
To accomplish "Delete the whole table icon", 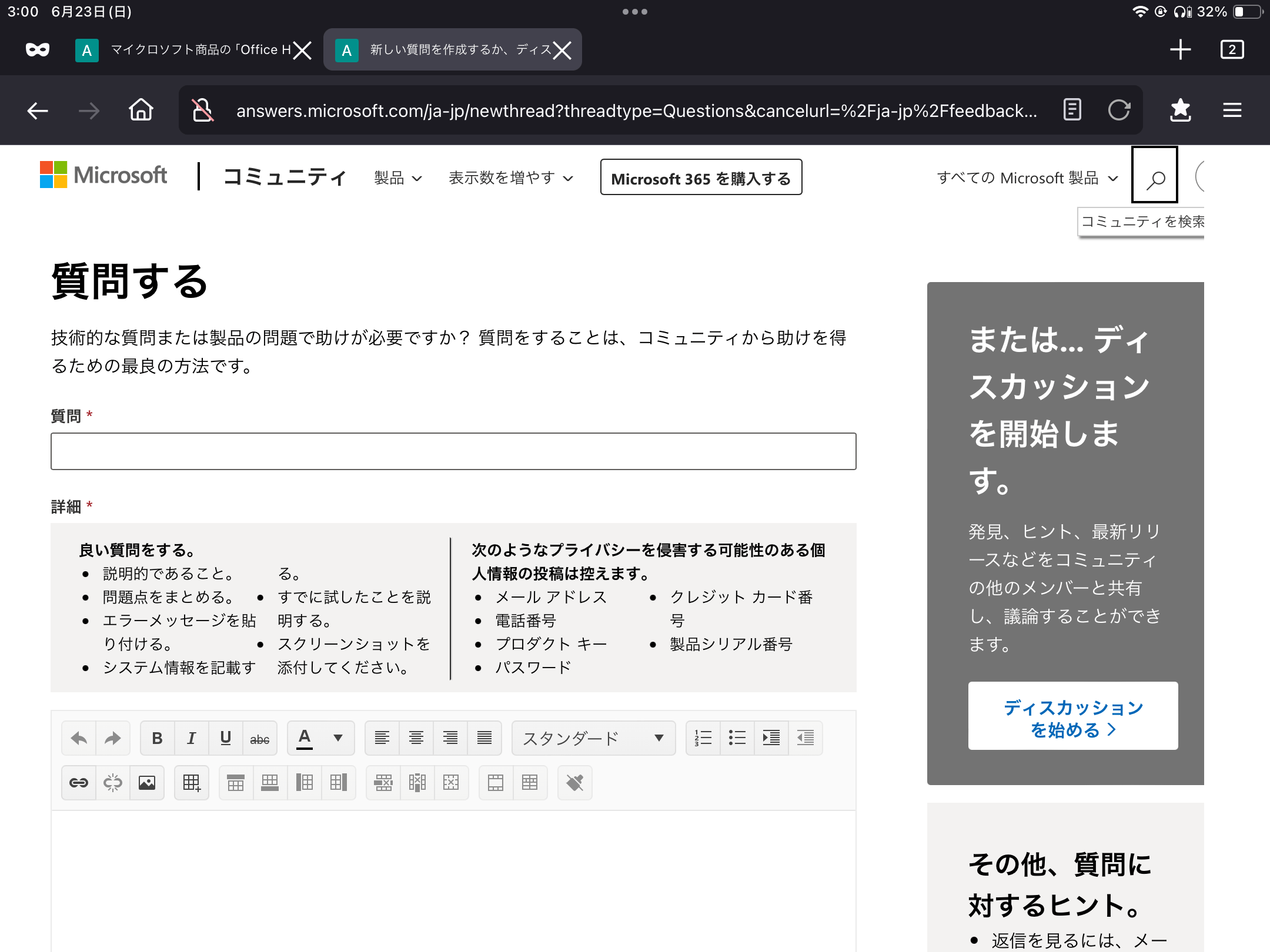I will 452,783.
